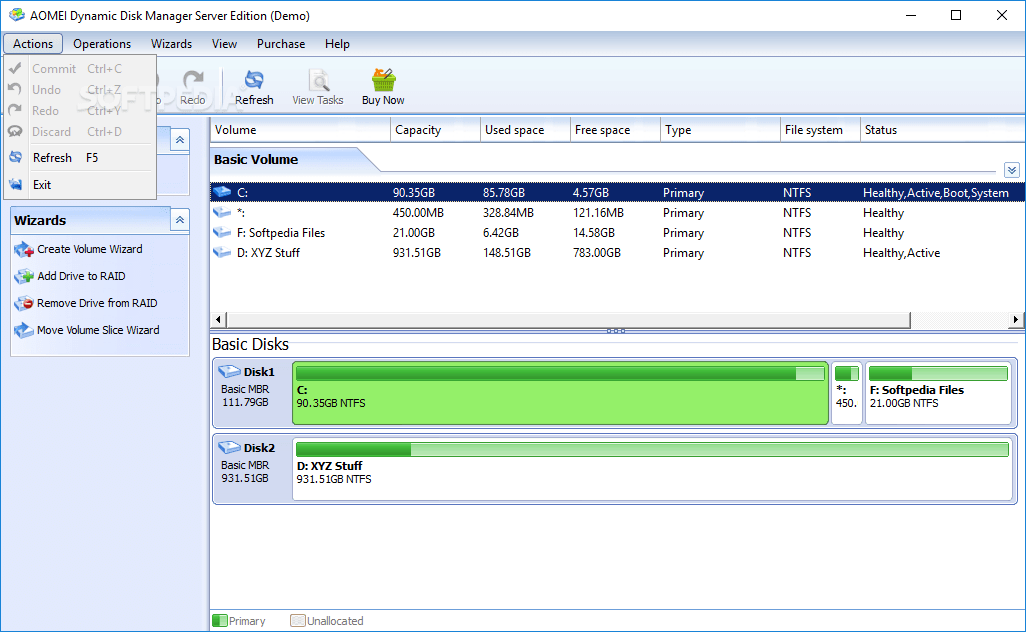Click Create Volume Wizard link

[90, 249]
